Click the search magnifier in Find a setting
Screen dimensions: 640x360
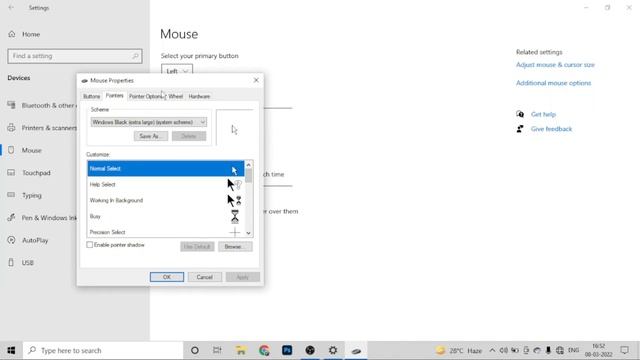coord(135,56)
